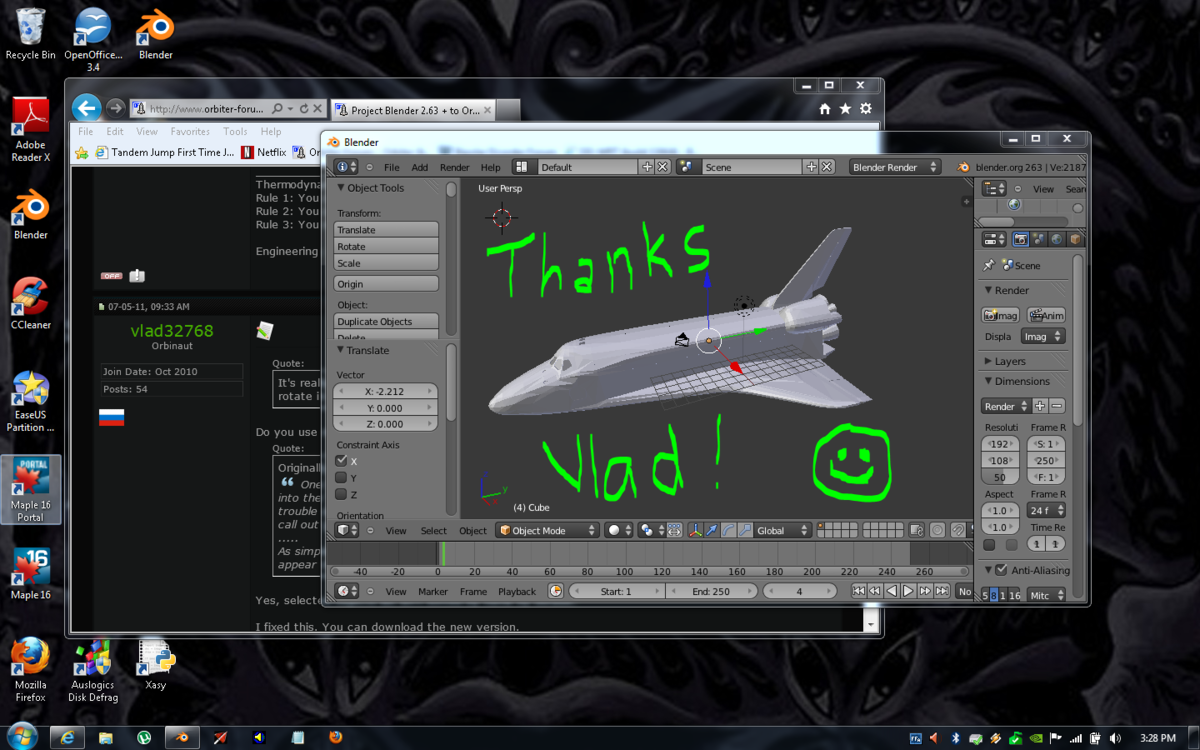The height and width of the screenshot is (750, 1200).
Task: Click the green current frame marker in timeline
Action: (444, 553)
